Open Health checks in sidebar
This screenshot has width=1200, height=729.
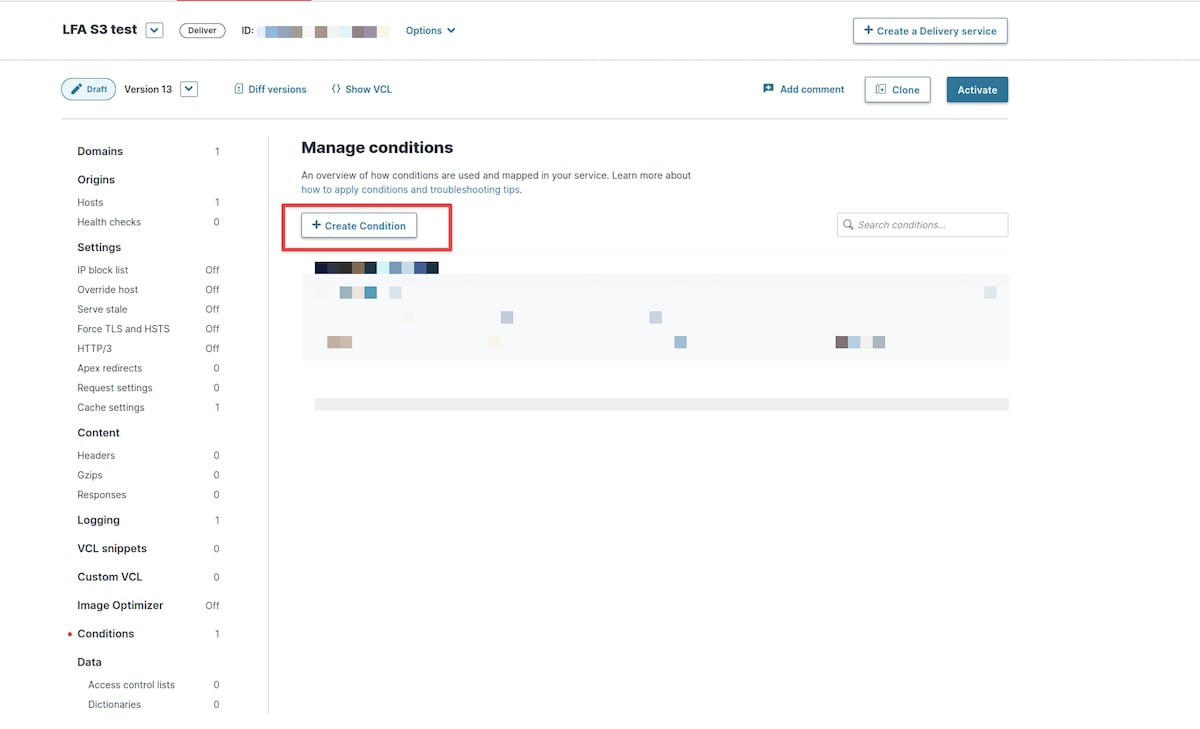point(109,222)
